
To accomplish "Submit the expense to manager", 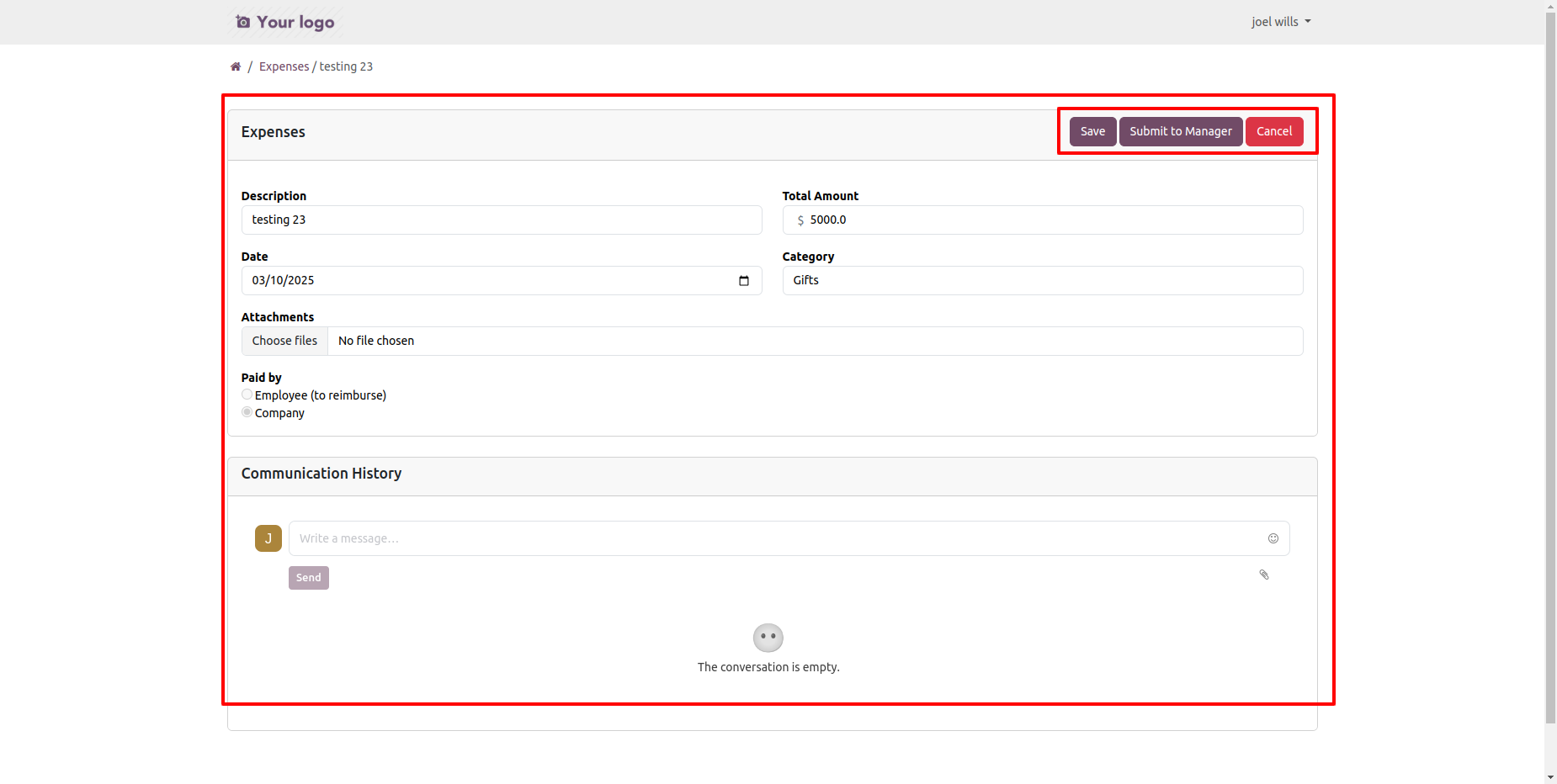I will coord(1180,131).
